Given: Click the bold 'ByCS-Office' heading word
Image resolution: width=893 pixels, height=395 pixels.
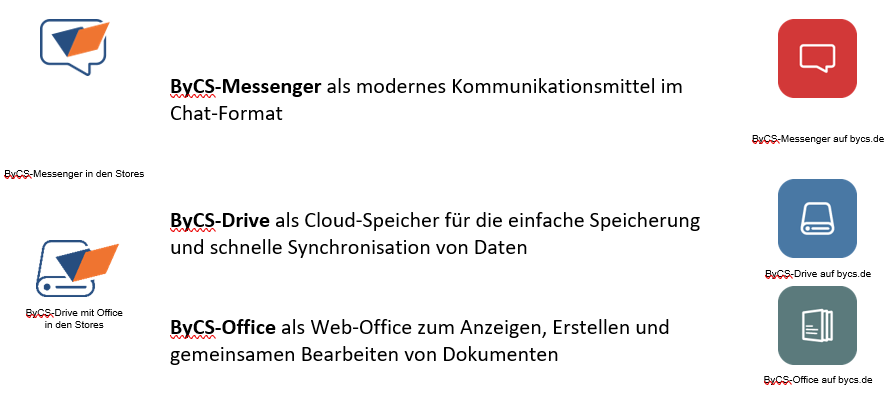Looking at the screenshot, I should click(223, 328).
